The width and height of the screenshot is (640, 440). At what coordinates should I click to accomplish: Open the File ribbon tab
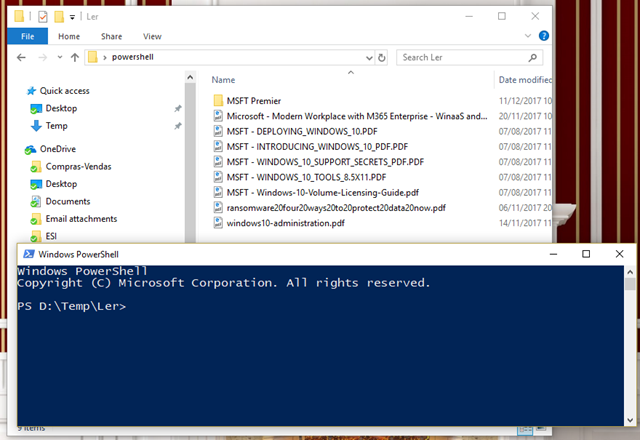coord(27,36)
